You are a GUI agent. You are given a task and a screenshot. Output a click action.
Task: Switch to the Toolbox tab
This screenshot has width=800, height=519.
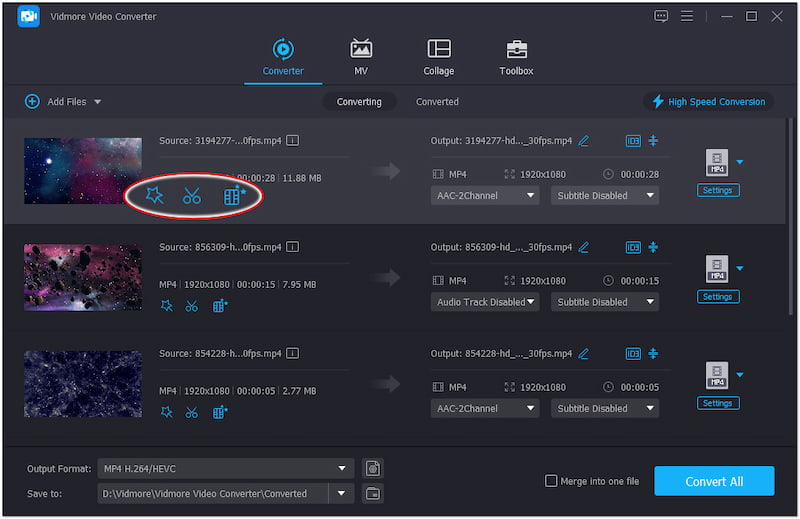[516, 58]
